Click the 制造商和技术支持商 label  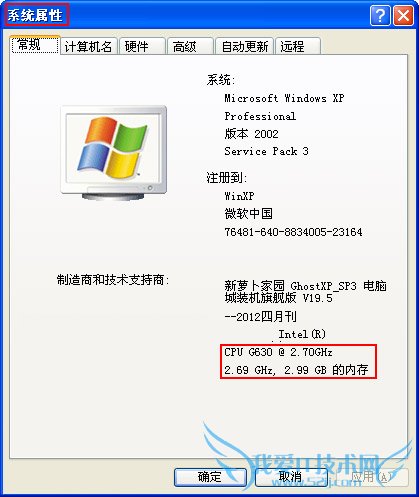coord(113,280)
